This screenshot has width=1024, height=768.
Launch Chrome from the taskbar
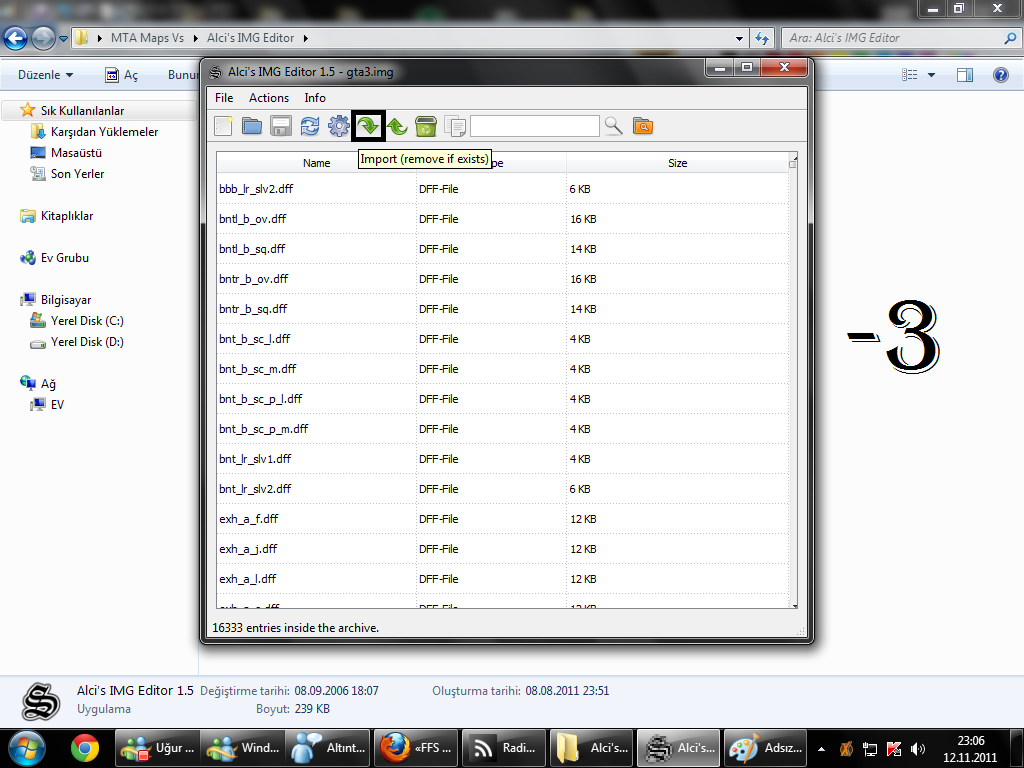pos(85,748)
